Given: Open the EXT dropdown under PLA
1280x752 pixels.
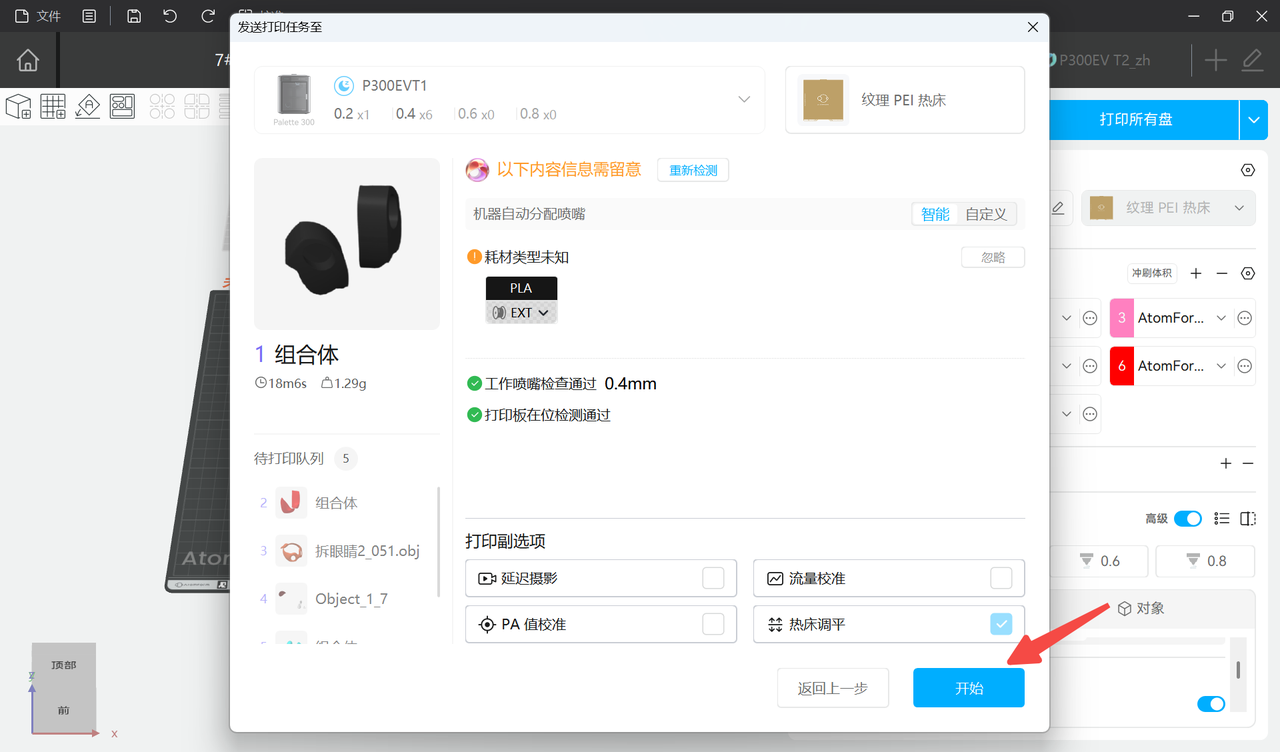Looking at the screenshot, I should 521,312.
